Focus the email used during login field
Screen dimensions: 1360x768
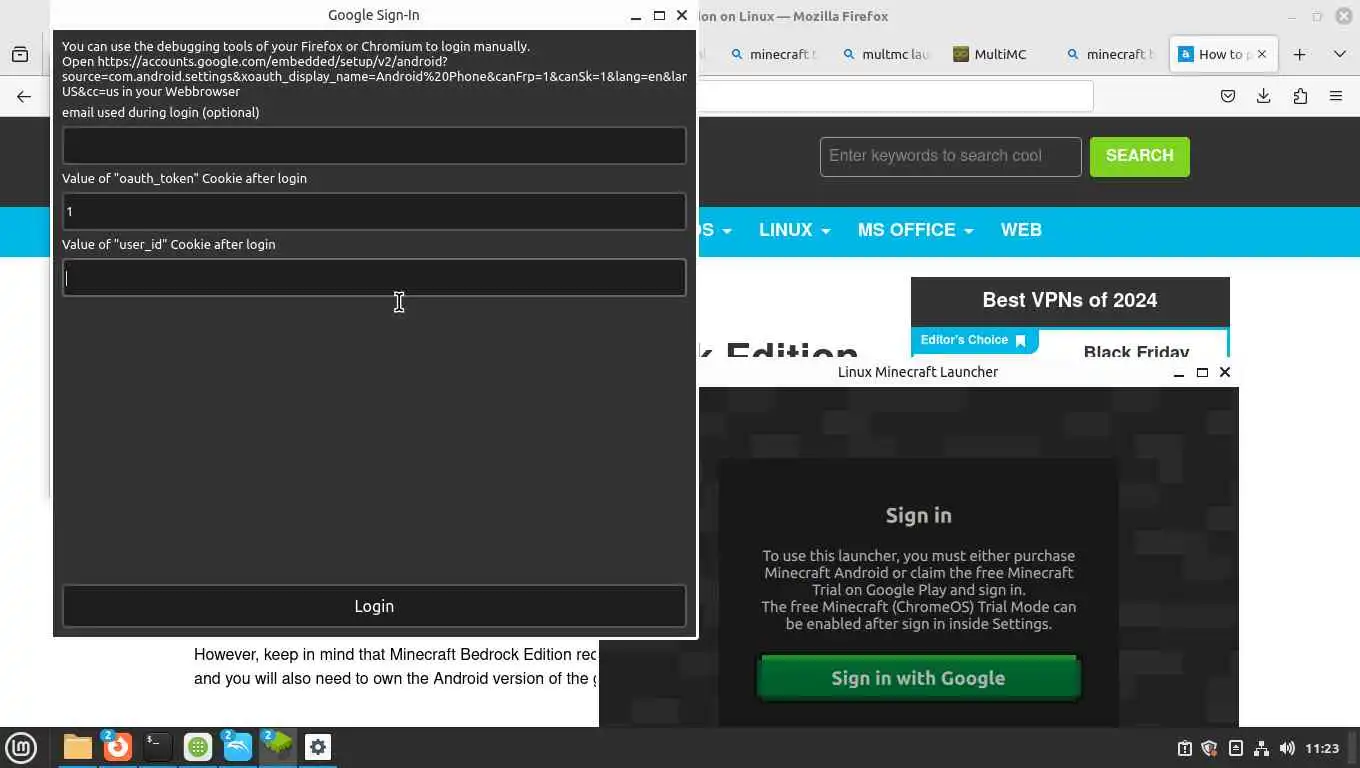point(374,146)
